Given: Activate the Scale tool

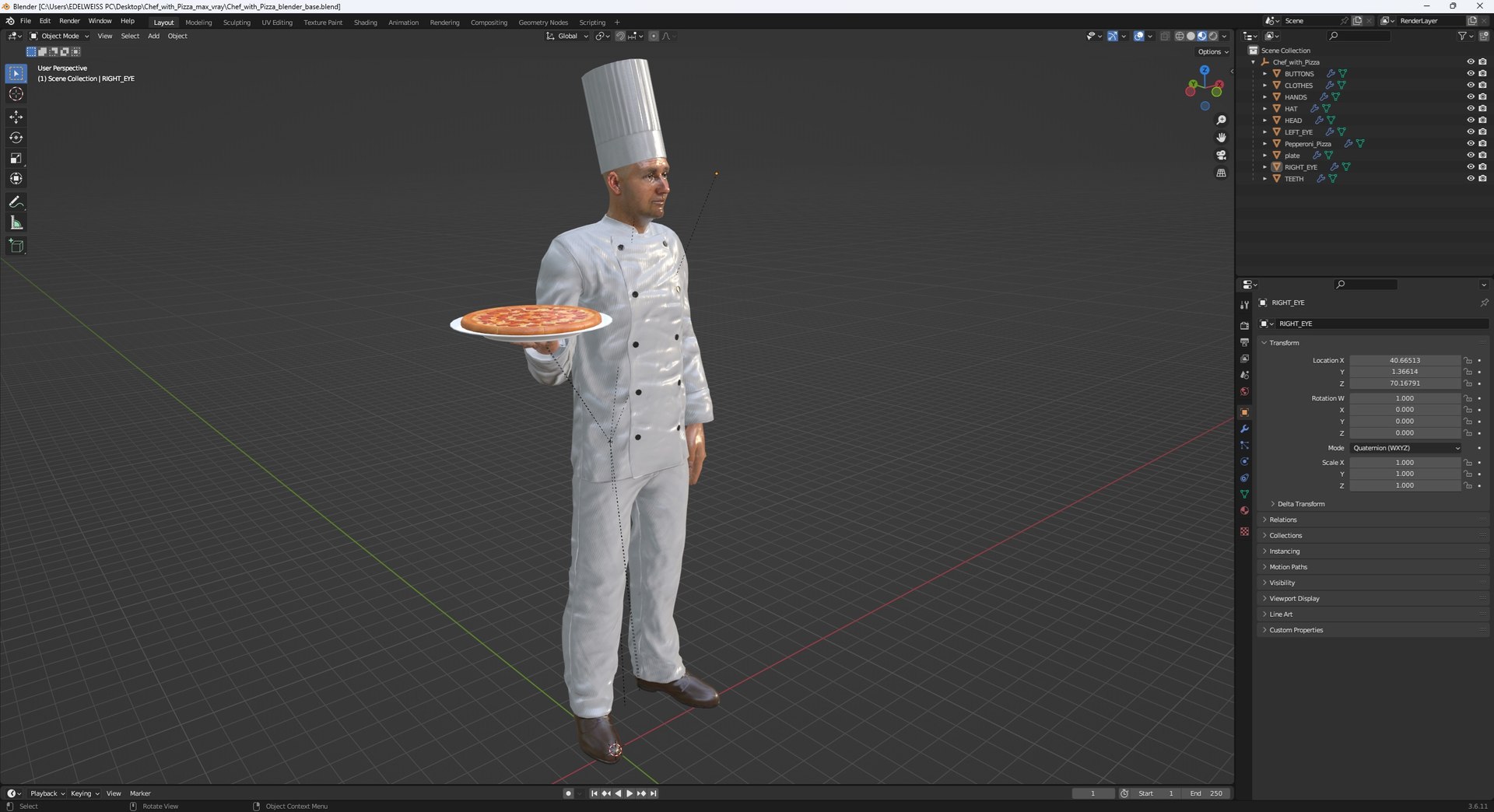Looking at the screenshot, I should [16, 158].
